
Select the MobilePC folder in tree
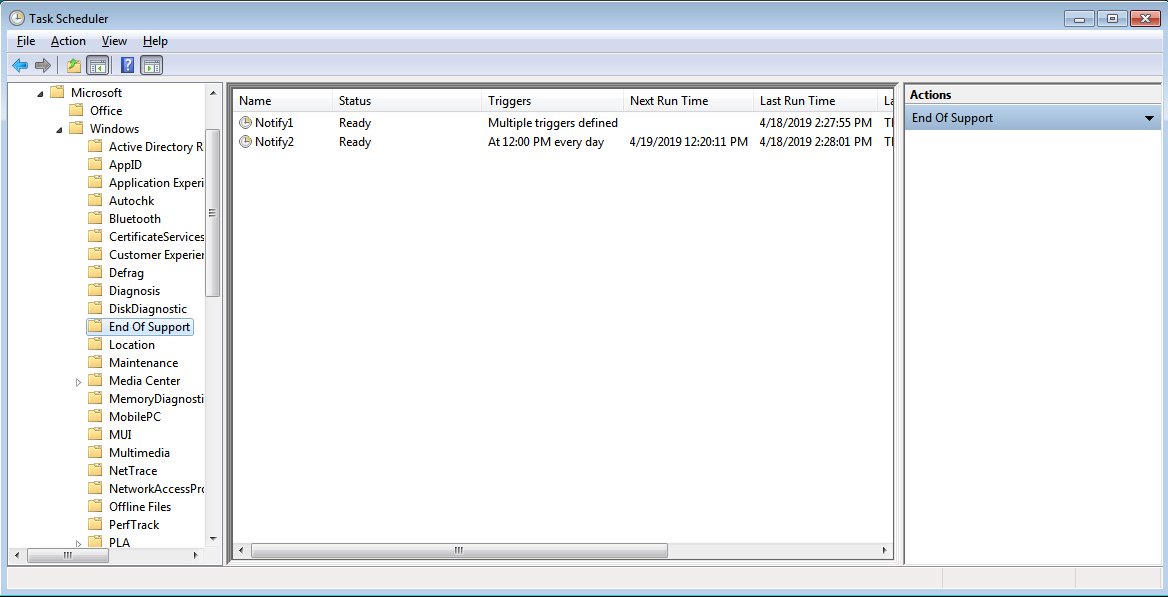[134, 417]
